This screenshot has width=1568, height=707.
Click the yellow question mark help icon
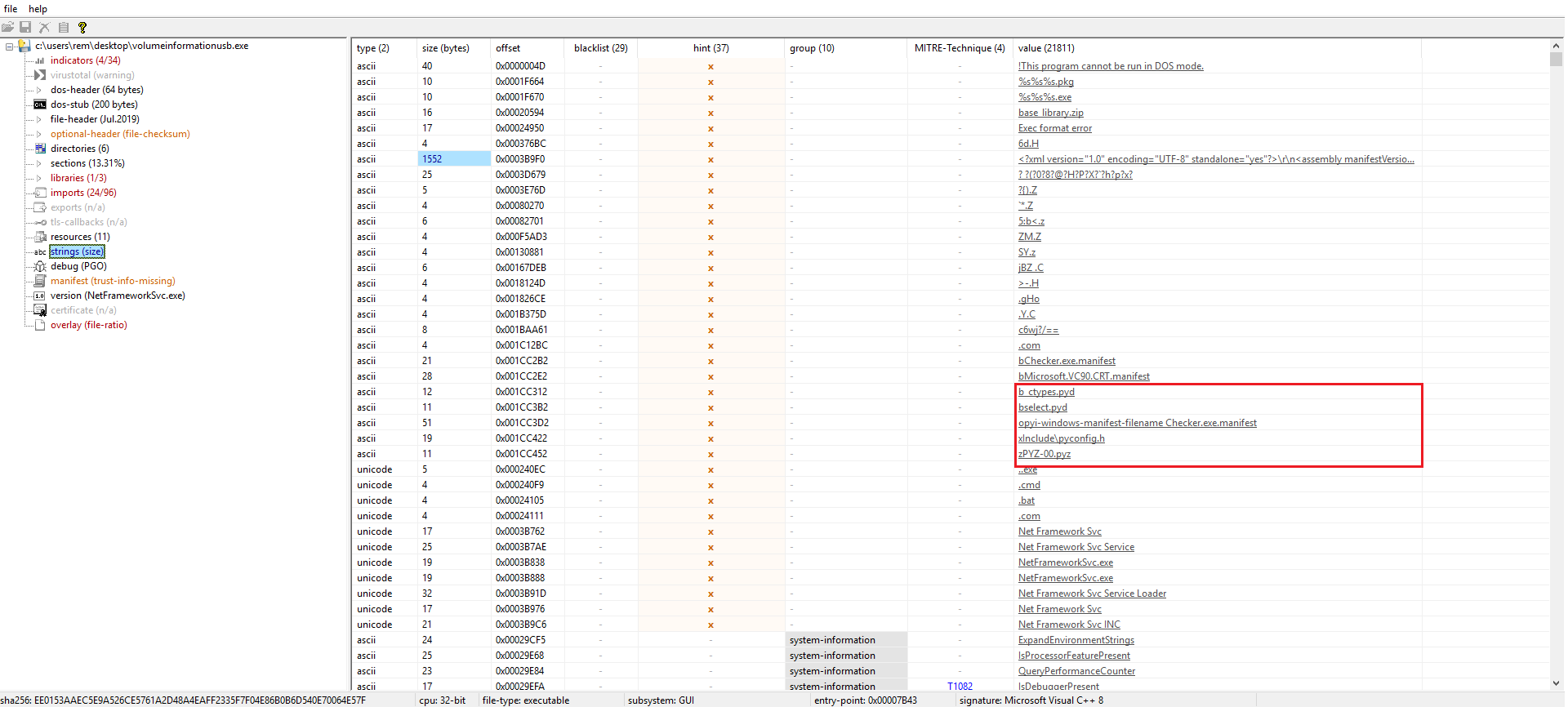(x=82, y=27)
